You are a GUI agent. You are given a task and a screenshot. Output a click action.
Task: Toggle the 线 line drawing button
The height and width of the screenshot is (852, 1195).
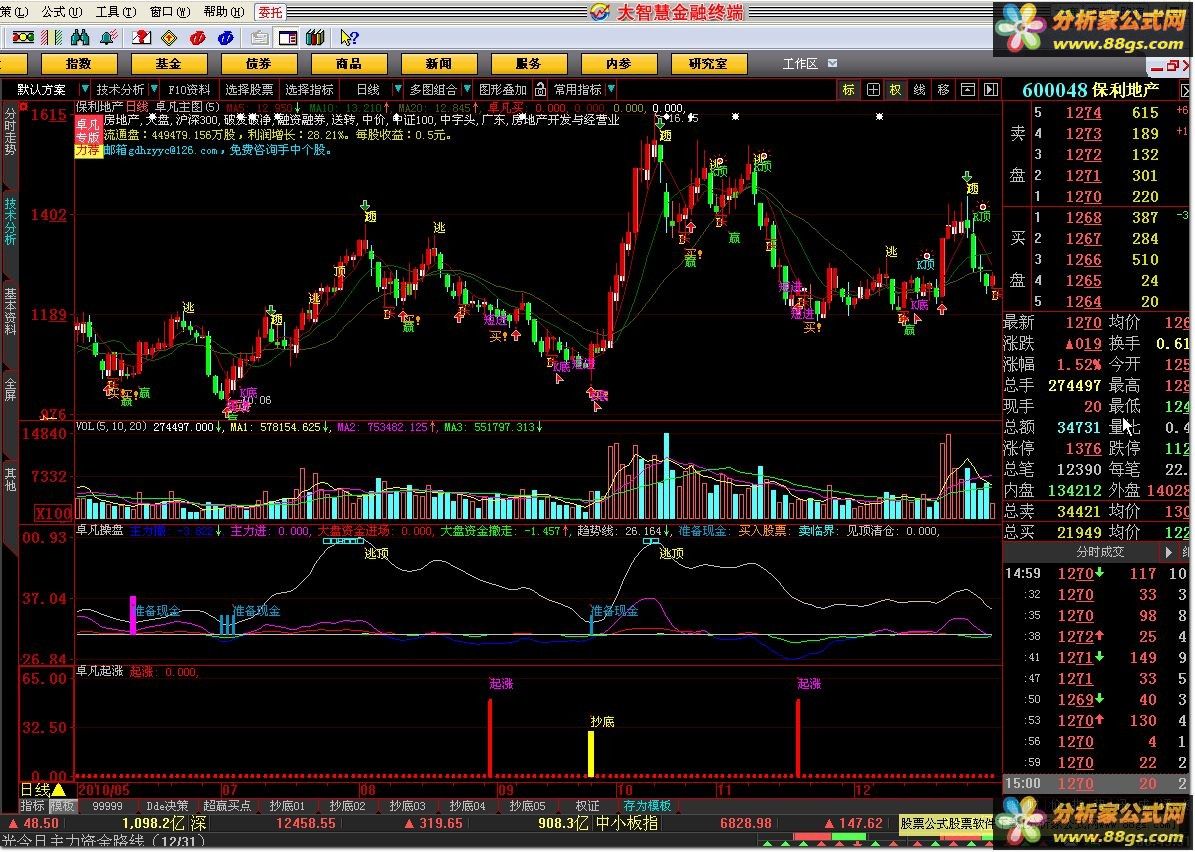point(919,89)
